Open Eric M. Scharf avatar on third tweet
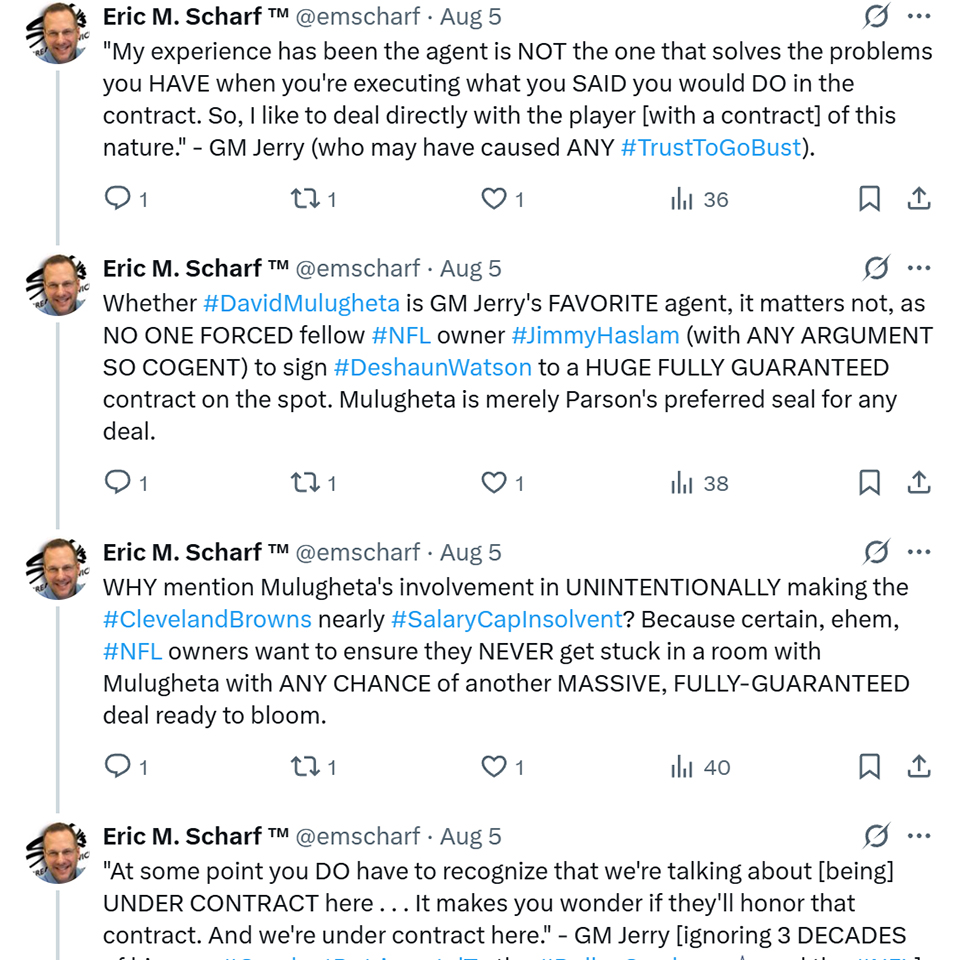The image size is (960, 960). [x=58, y=570]
